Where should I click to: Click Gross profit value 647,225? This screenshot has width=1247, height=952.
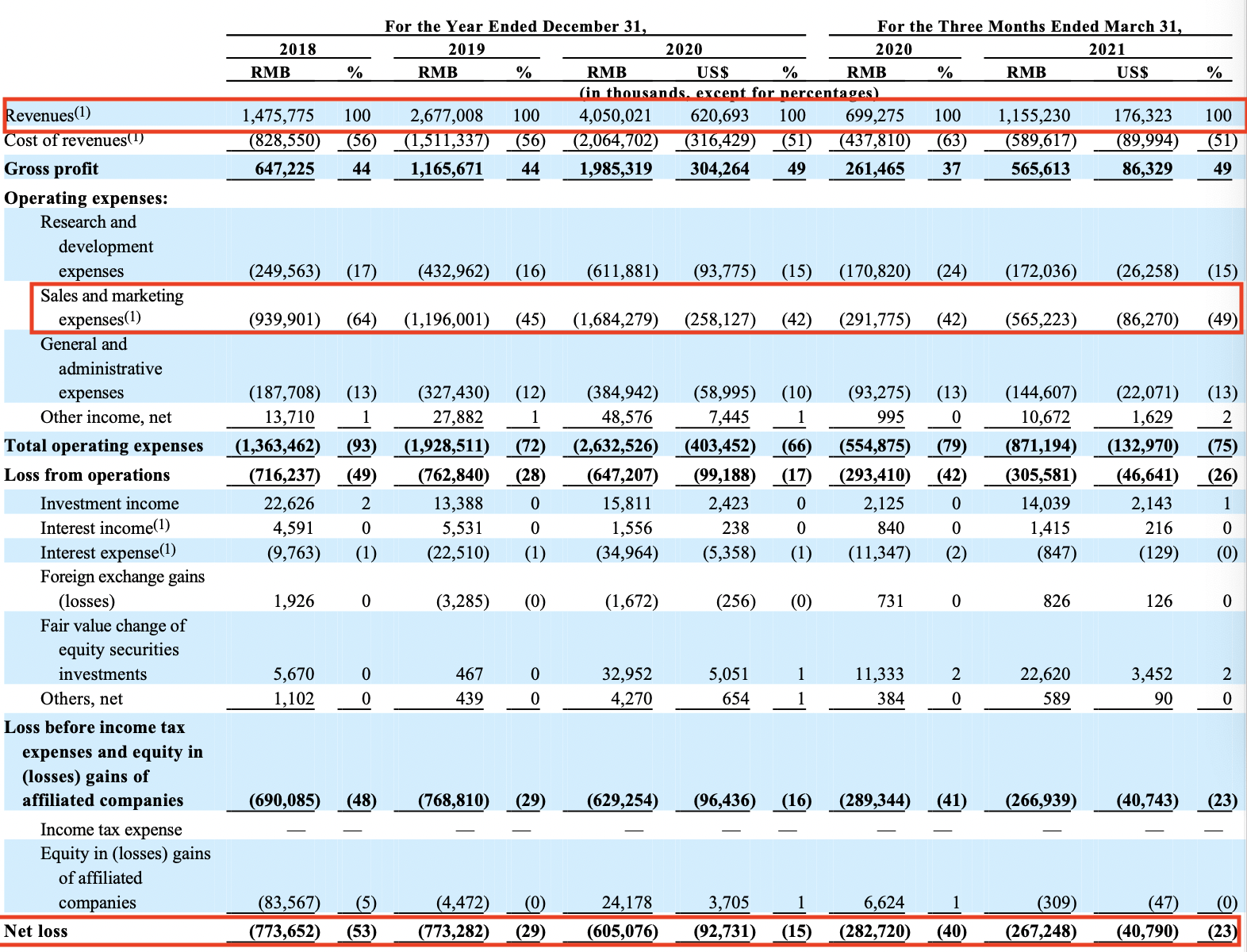[284, 169]
